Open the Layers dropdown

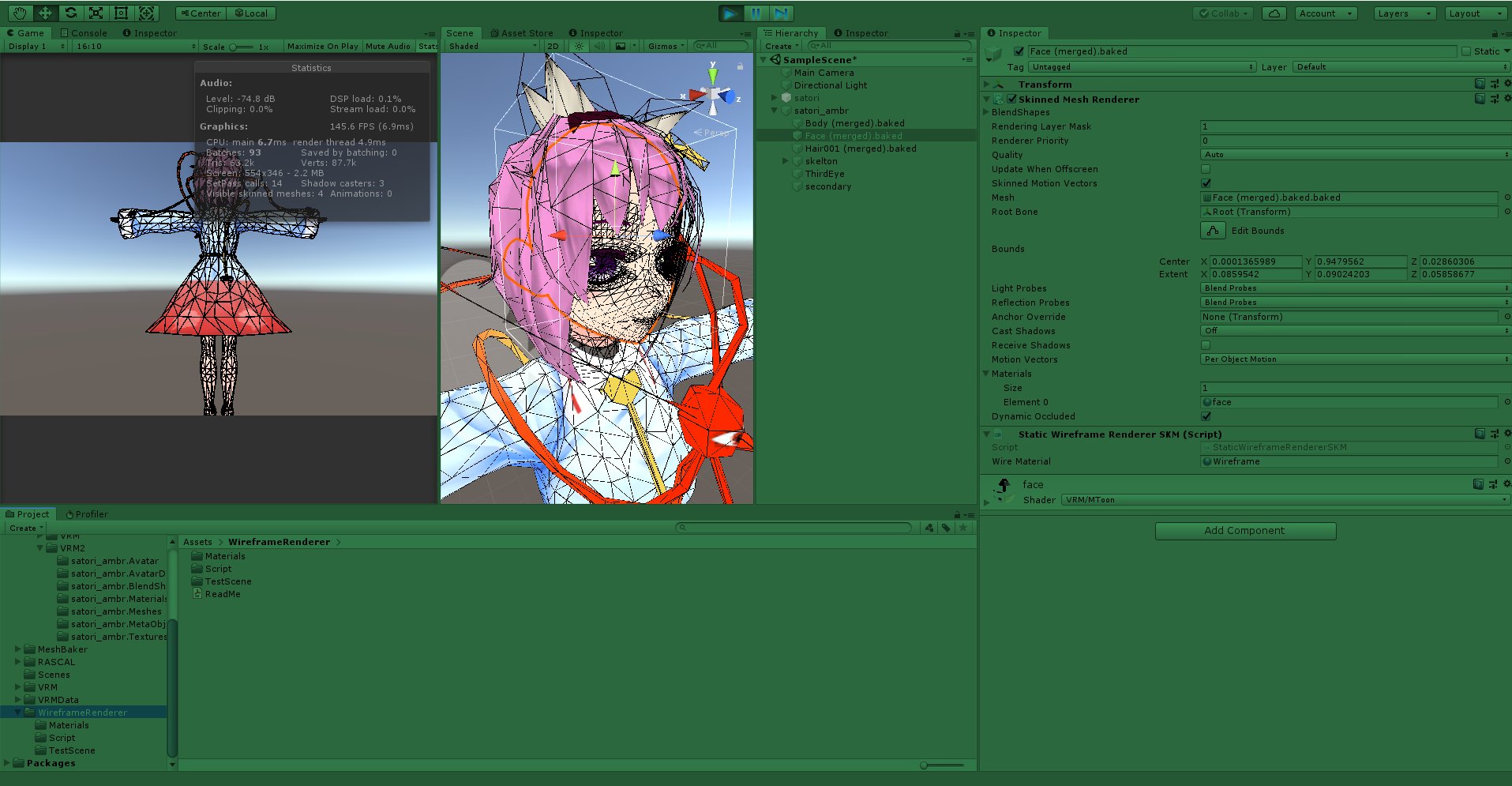(x=1405, y=13)
